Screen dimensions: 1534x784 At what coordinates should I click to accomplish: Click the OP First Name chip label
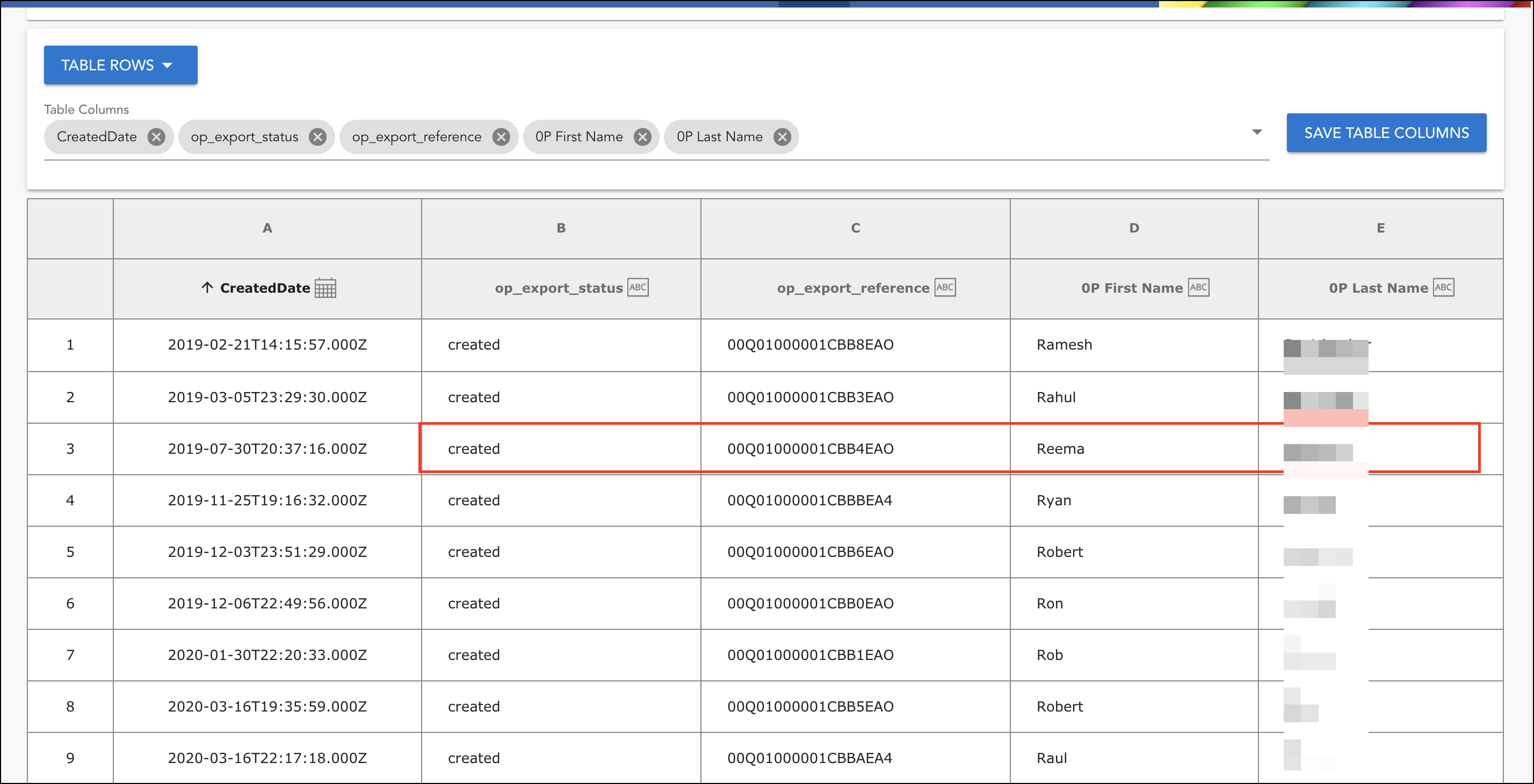(579, 137)
